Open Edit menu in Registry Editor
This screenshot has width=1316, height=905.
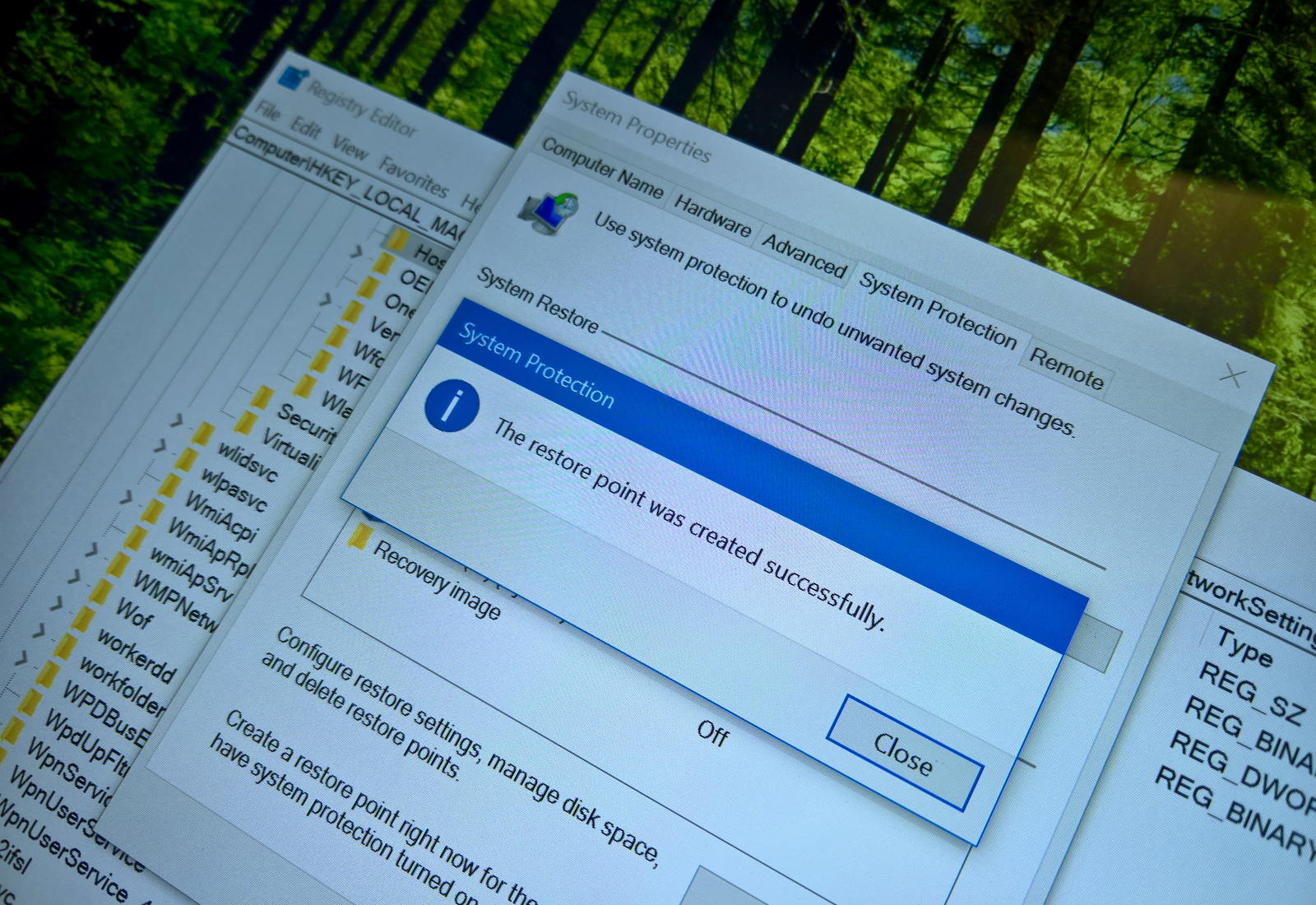coord(306,128)
